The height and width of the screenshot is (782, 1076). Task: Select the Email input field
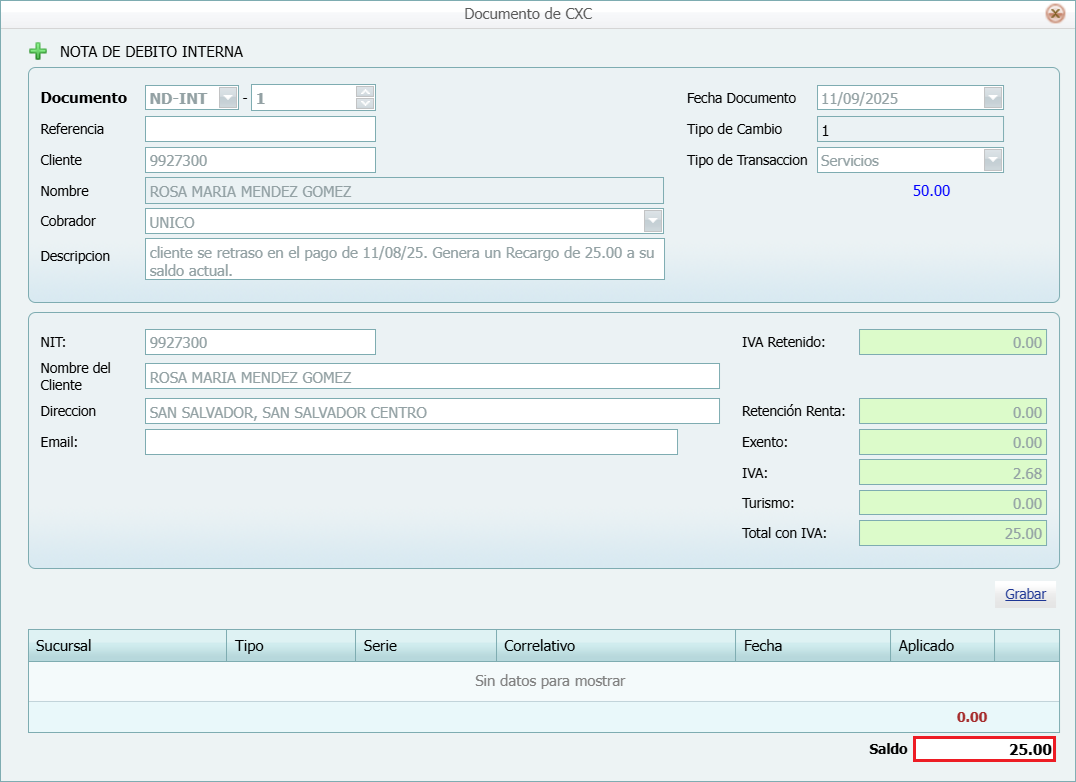411,442
